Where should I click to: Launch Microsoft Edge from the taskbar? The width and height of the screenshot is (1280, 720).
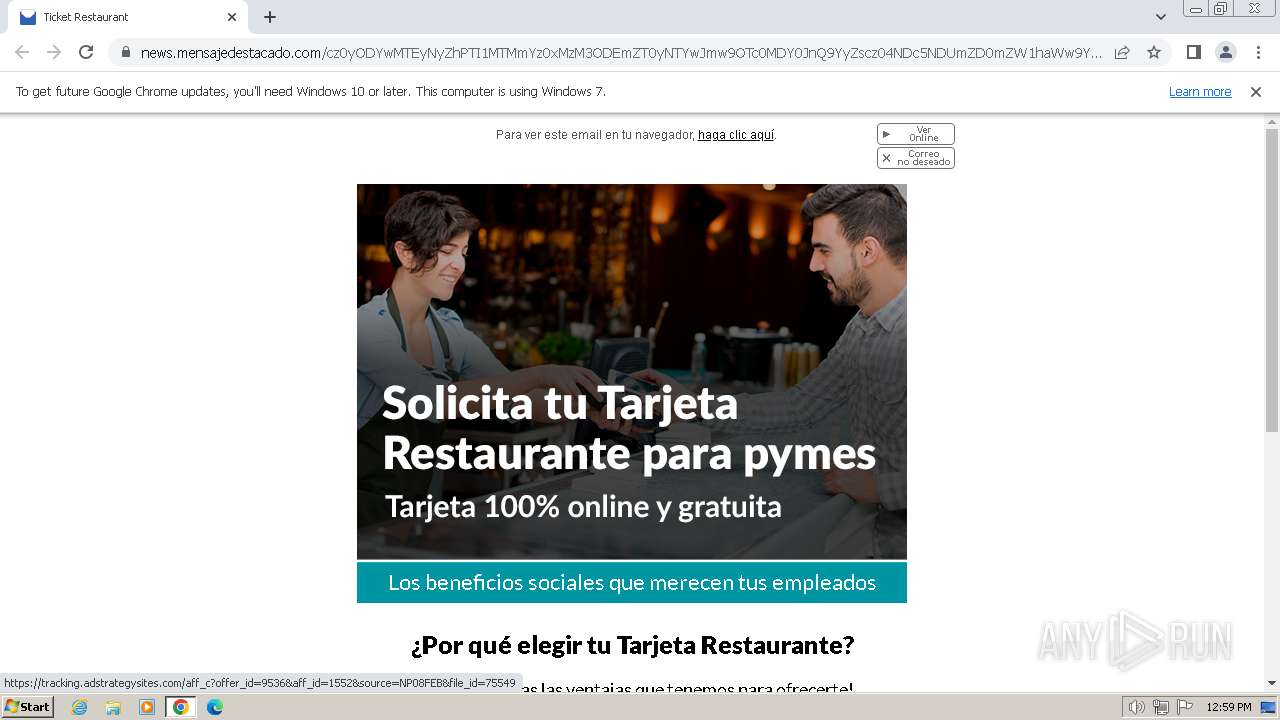215,707
